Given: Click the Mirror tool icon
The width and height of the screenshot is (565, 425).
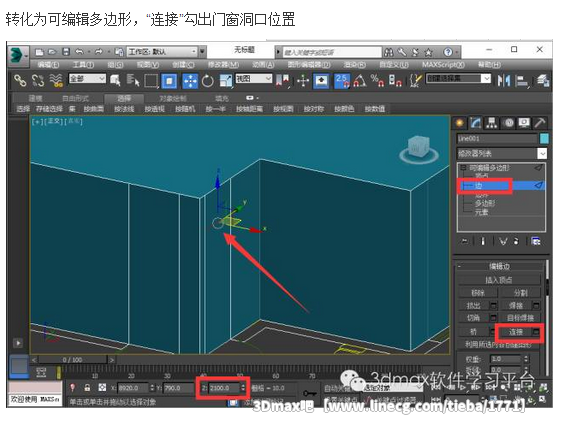Looking at the screenshot, I should [x=503, y=81].
